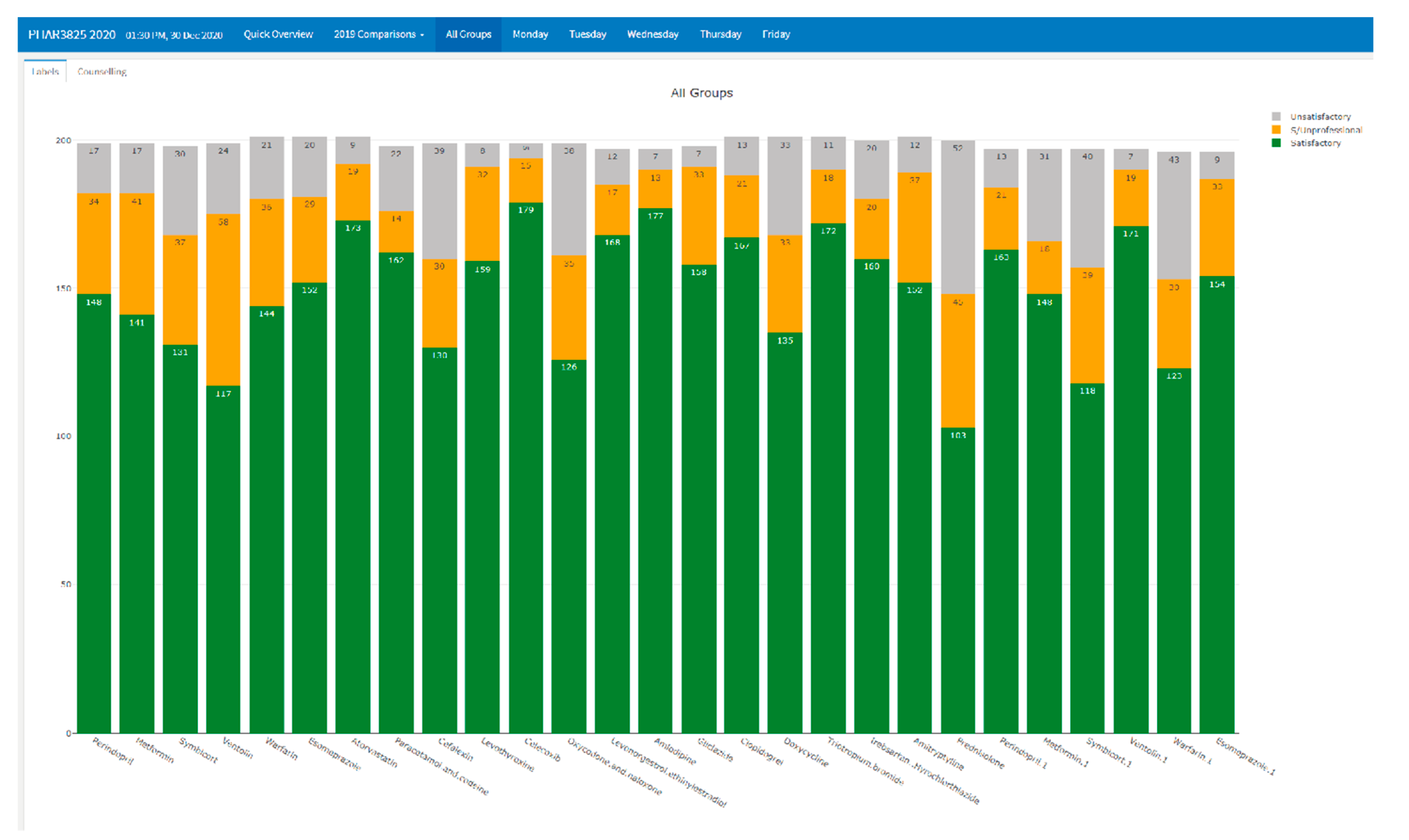
Task: Click the grey Unsatisfactory legend swatch
Action: click(x=1276, y=116)
